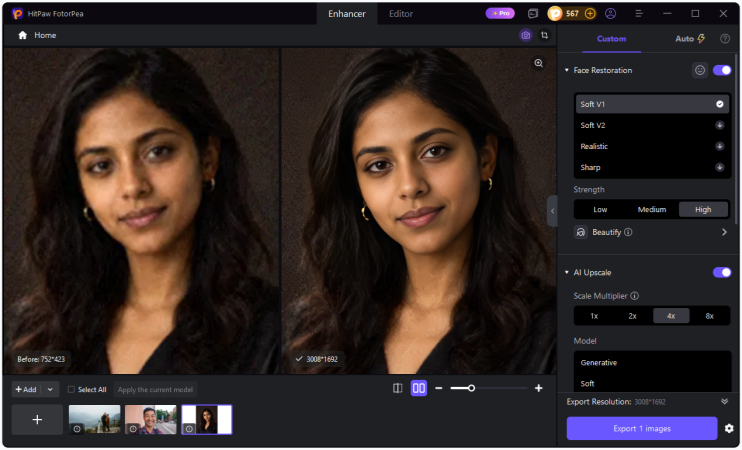Image resolution: width=742 pixels, height=450 pixels.
Task: Click the Scale Multiplier info icon
Action: (x=635, y=296)
